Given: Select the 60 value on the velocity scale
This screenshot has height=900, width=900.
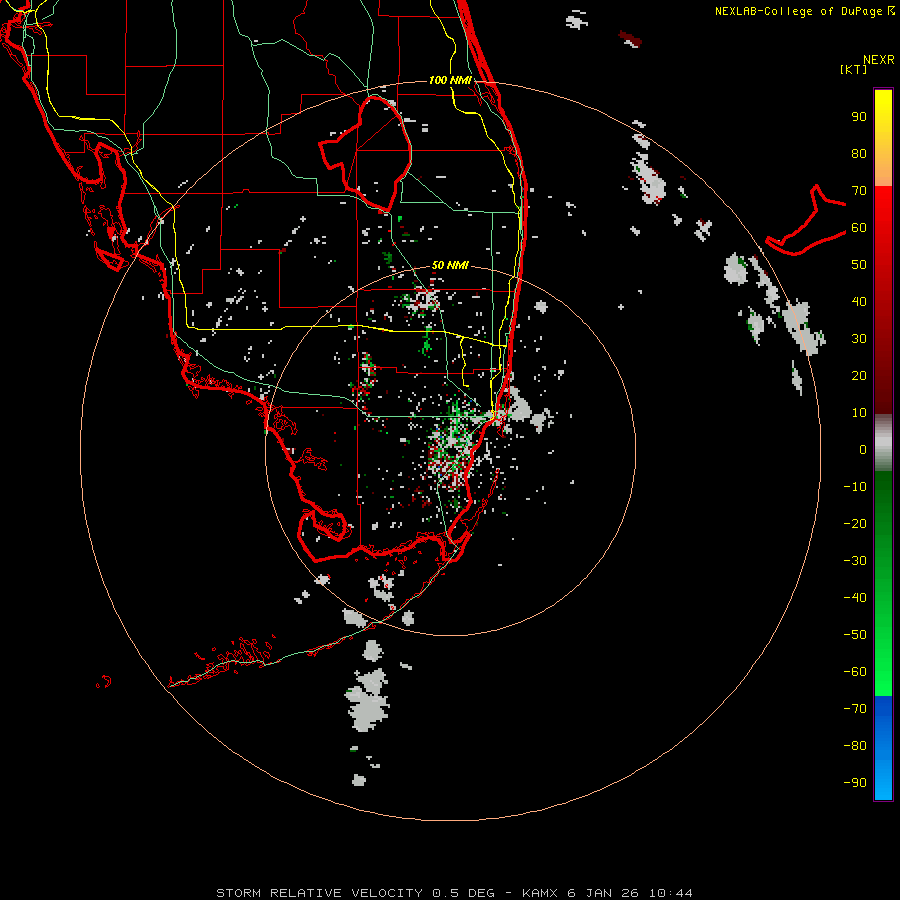Looking at the screenshot, I should tap(859, 228).
